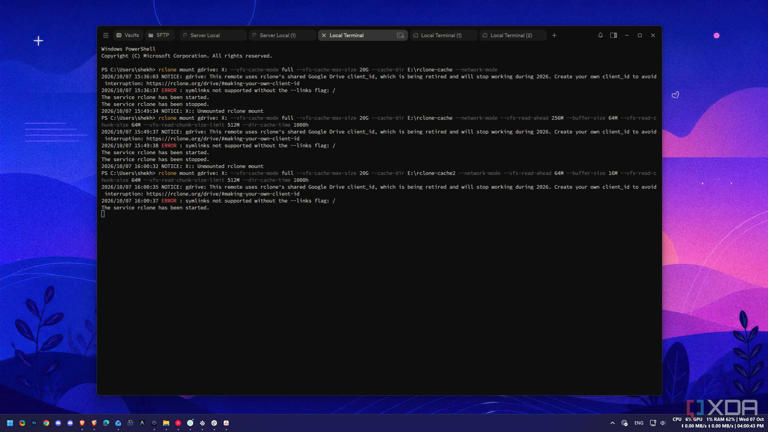
Task: Click 'Unmounted rclone mount' at 16:00:32
Action: point(230,166)
